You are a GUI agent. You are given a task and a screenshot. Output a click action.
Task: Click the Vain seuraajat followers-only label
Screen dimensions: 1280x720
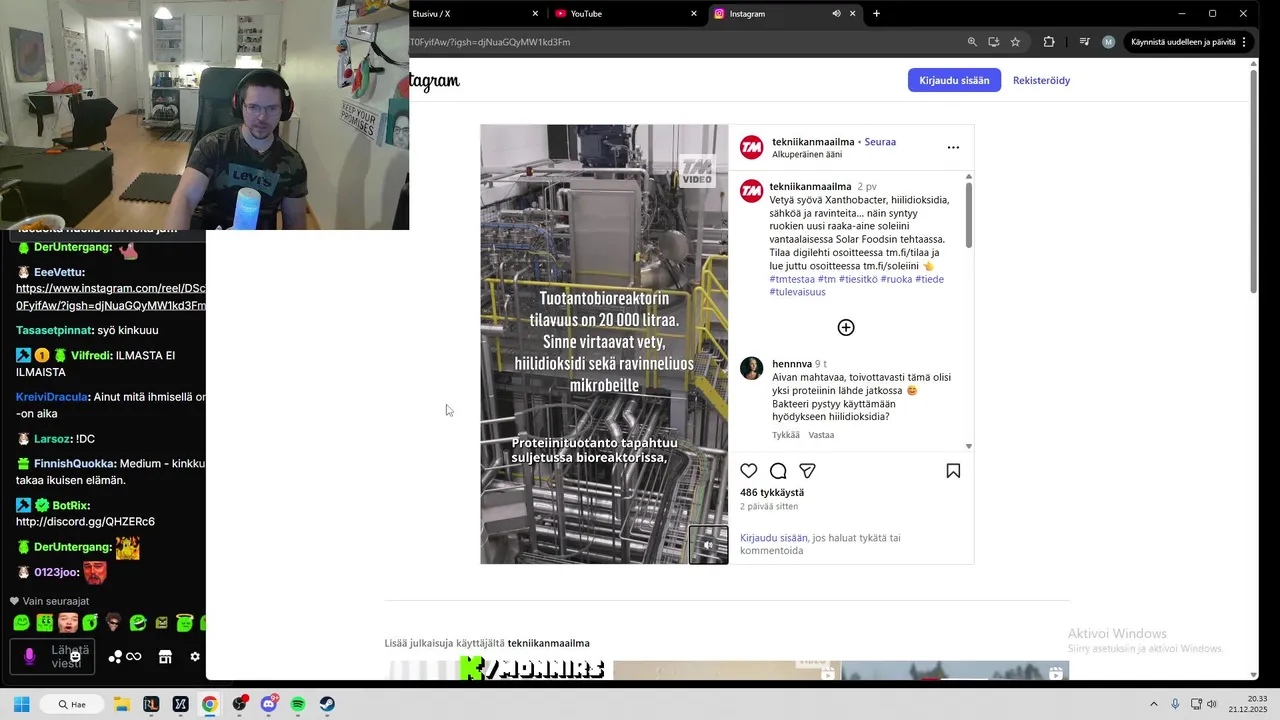56,601
